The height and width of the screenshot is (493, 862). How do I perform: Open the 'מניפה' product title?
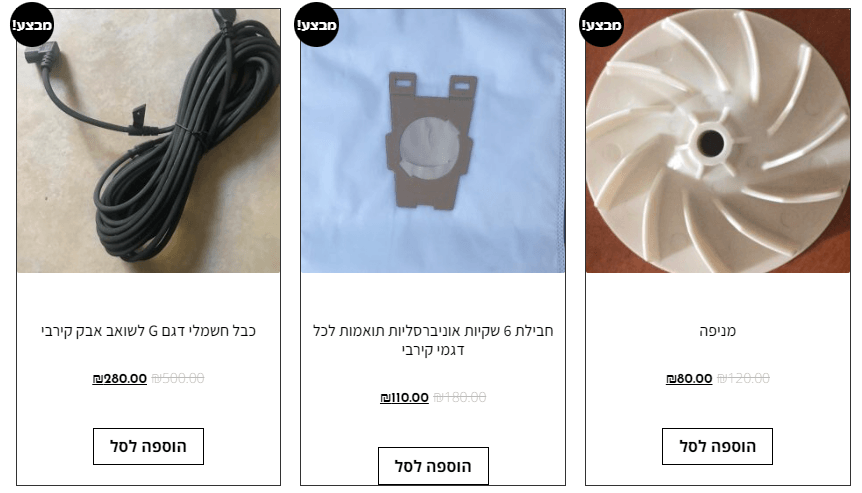tap(717, 331)
